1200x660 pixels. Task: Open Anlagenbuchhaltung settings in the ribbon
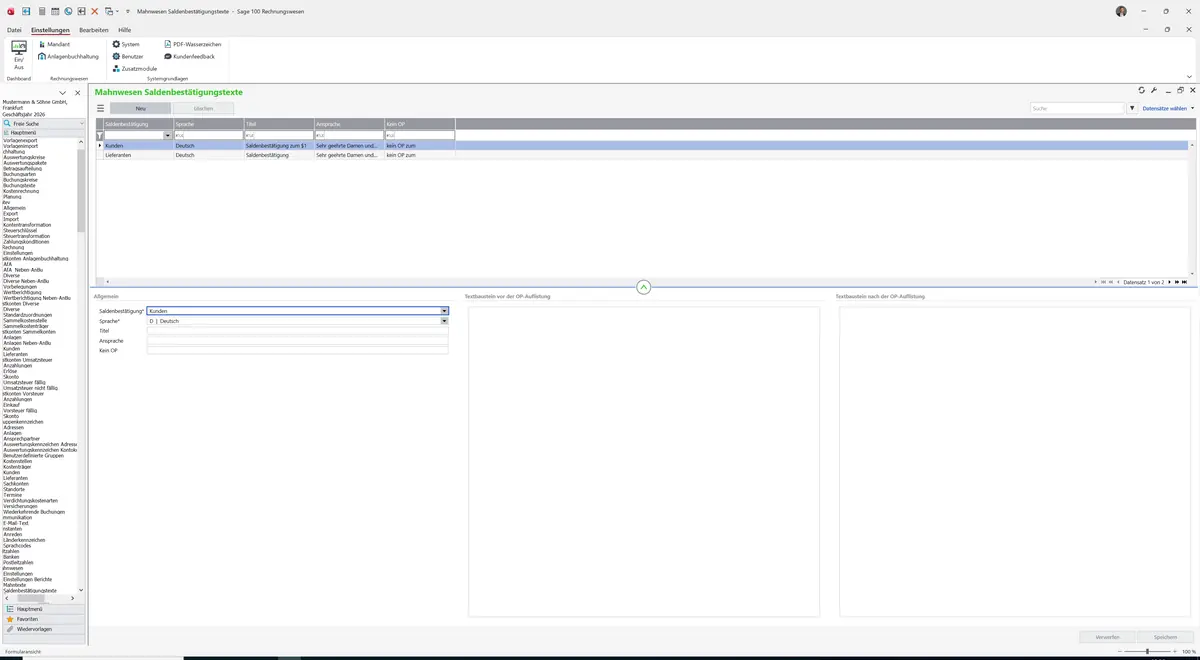pyautogui.click(x=68, y=56)
